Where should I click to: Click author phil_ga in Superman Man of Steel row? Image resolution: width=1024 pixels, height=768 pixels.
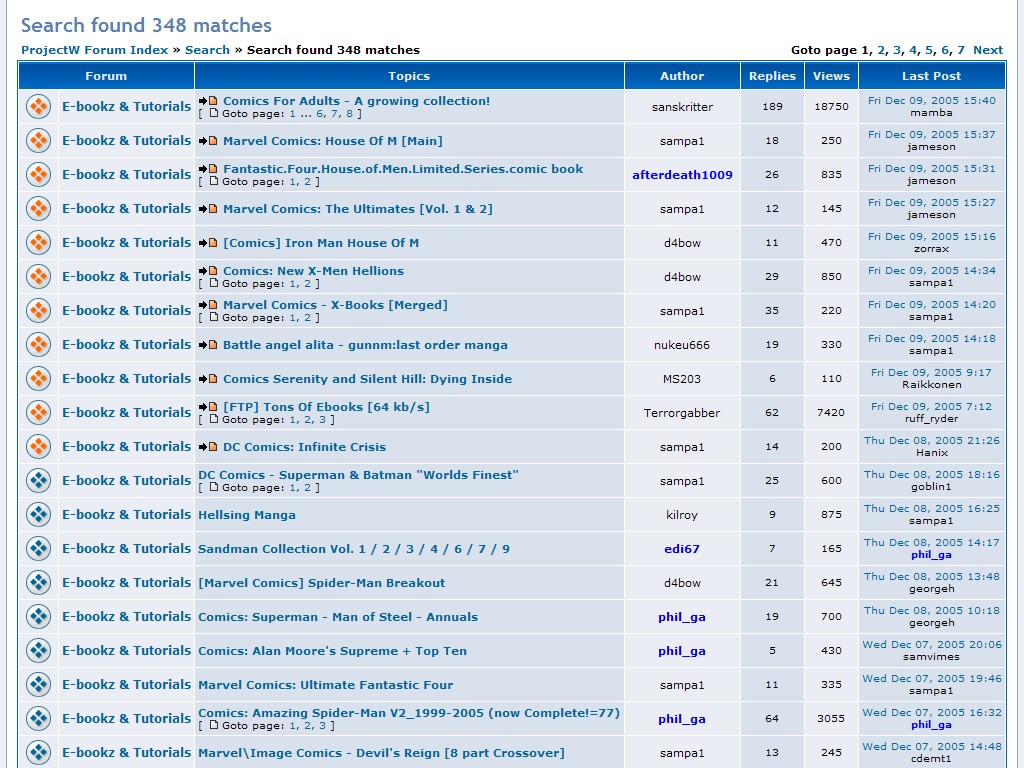[682, 617]
